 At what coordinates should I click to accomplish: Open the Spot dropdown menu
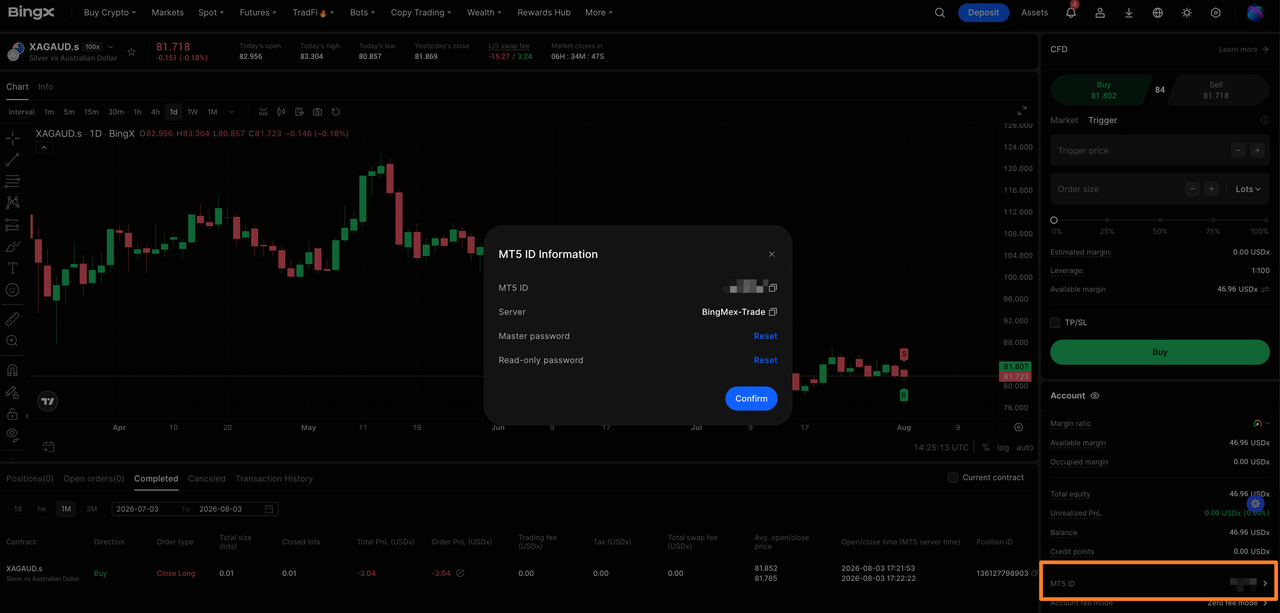(x=211, y=13)
